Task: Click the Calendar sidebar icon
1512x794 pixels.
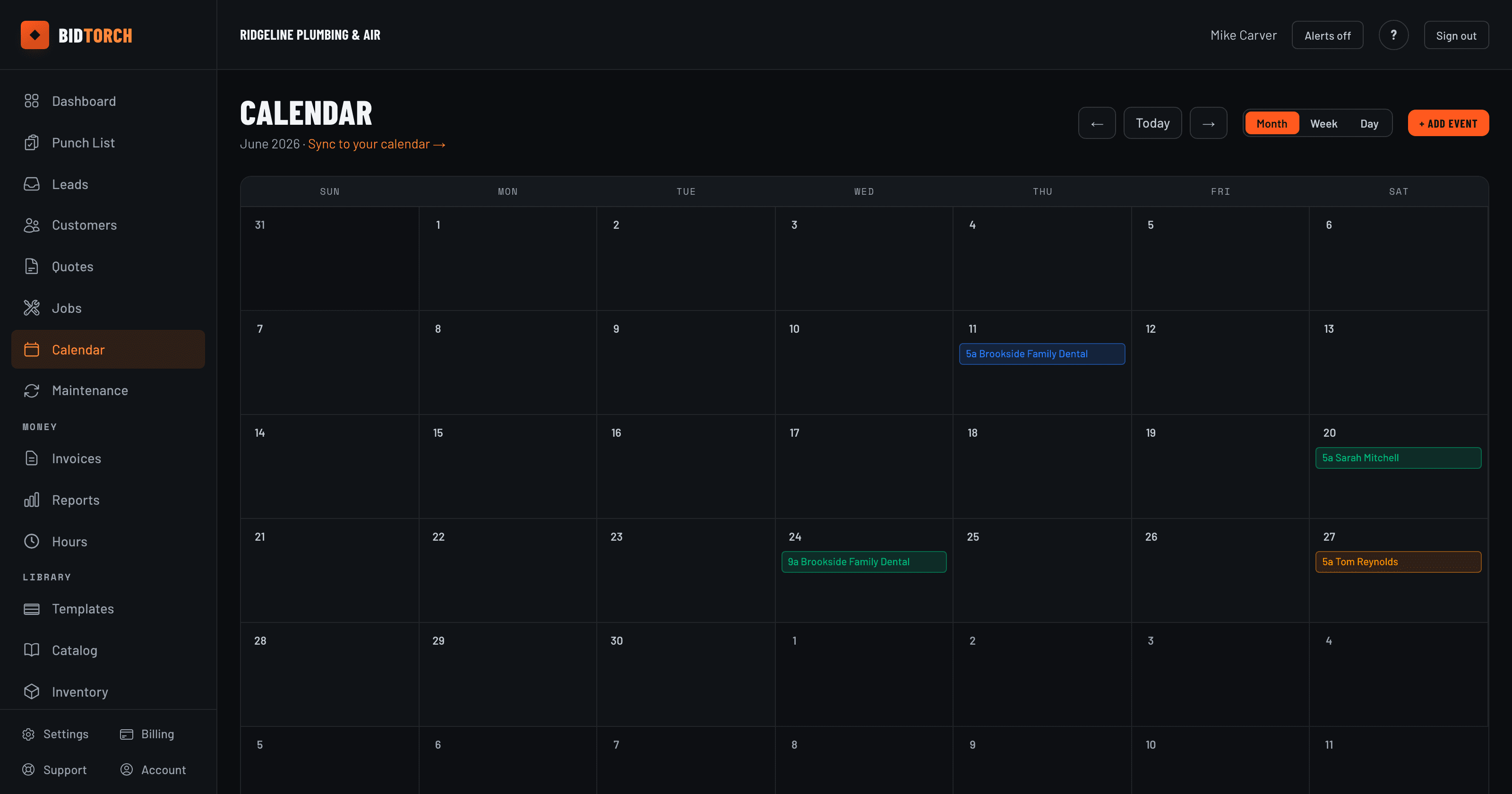Action: [x=32, y=349]
